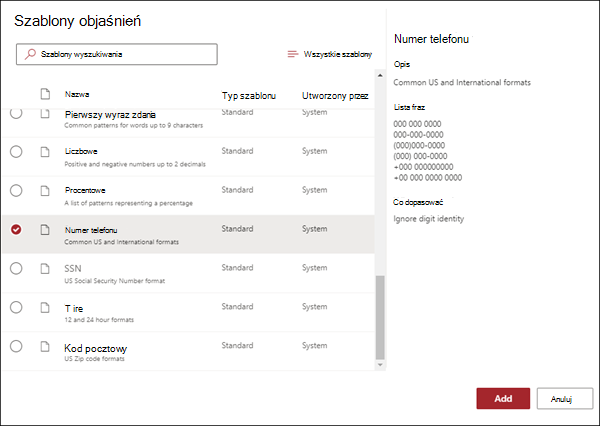This screenshot has width=600, height=426.
Task: Click the scroll down arrow of list
Action: tap(380, 365)
